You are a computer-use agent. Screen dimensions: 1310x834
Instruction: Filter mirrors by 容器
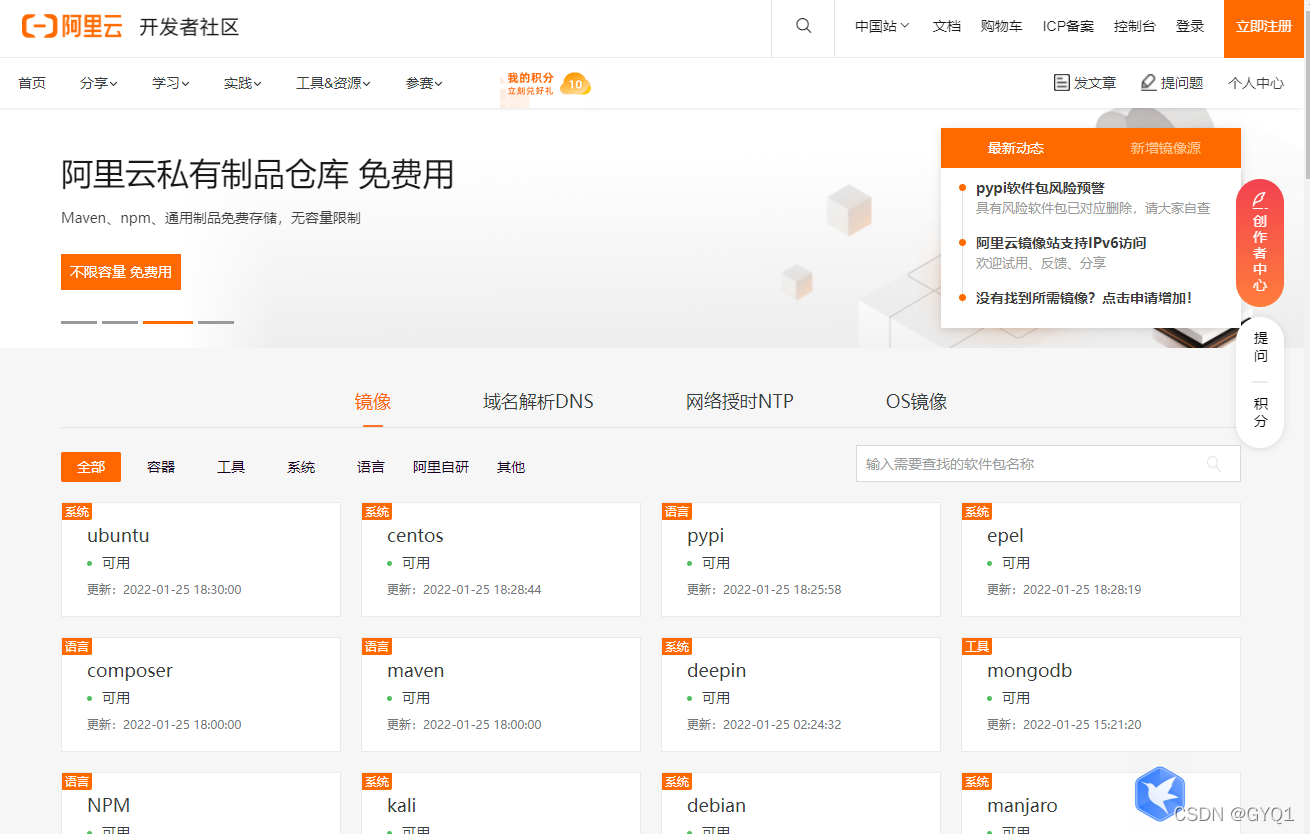pos(161,467)
